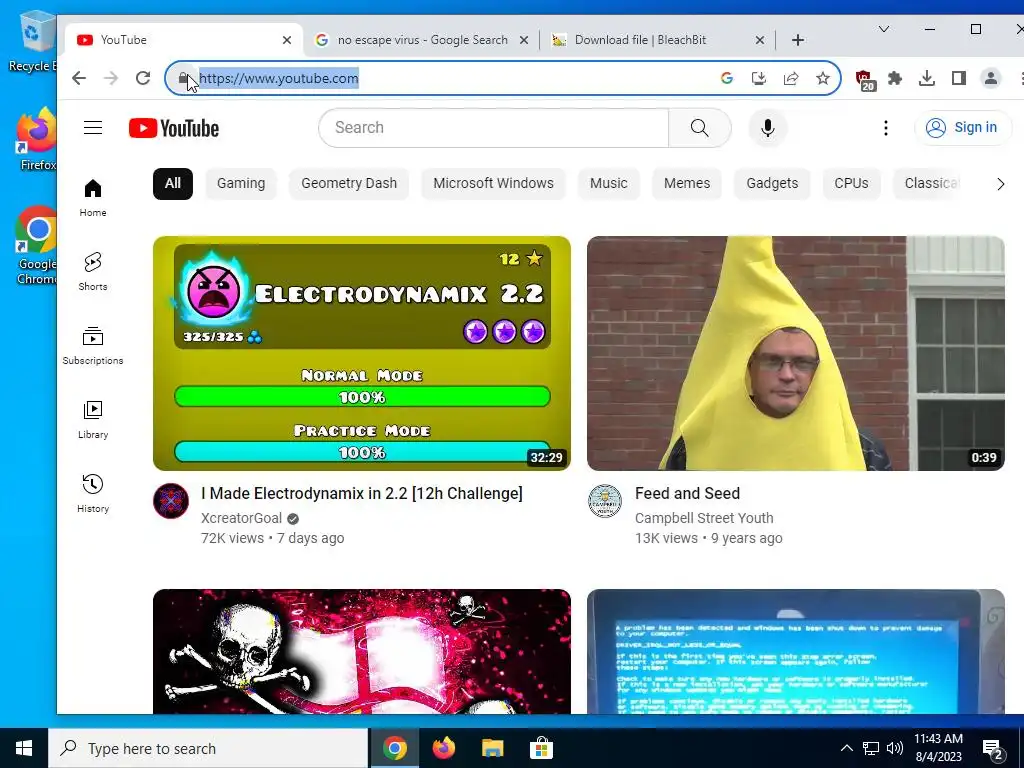Open Subscriptions in sidebar
This screenshot has width=1024, height=768.
coord(93,345)
